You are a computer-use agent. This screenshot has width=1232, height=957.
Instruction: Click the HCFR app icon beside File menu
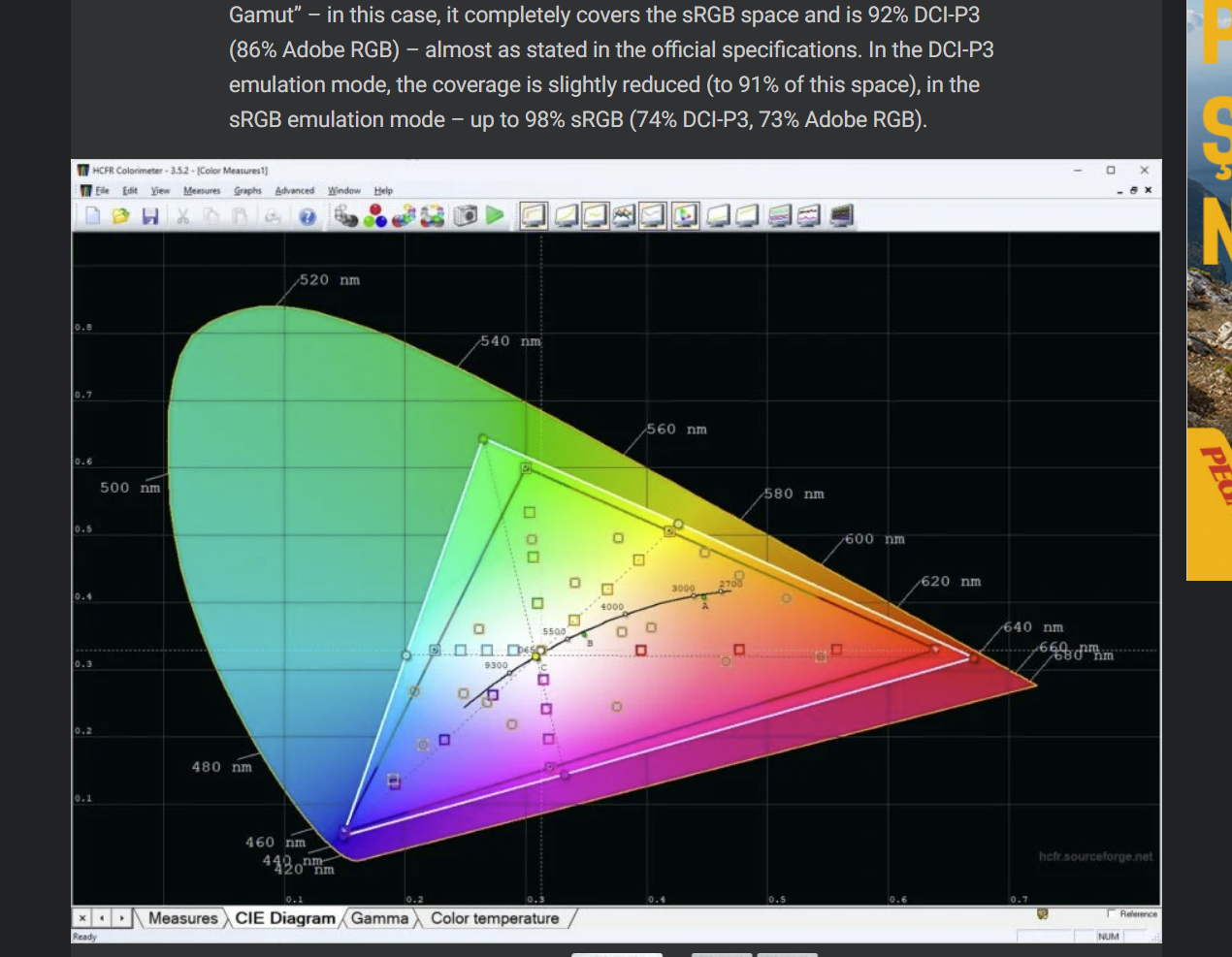pyautogui.click(x=85, y=190)
